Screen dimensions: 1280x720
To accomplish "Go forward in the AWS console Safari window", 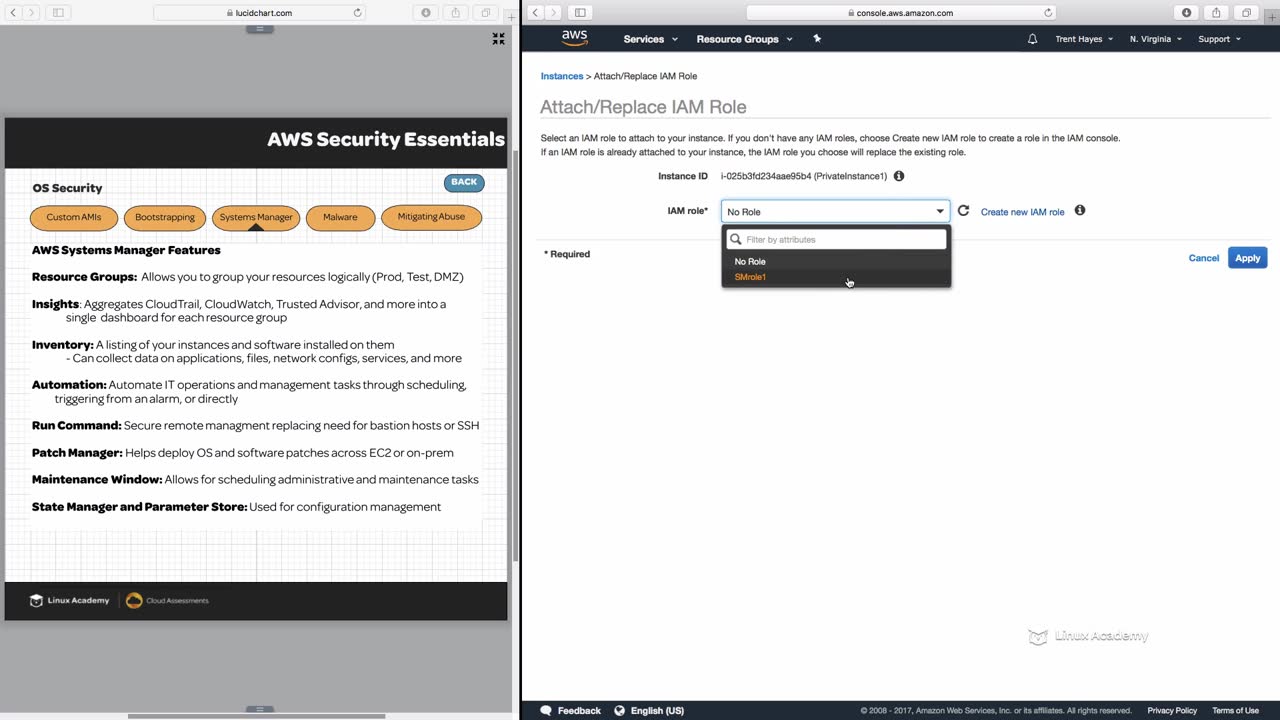I will click(554, 13).
